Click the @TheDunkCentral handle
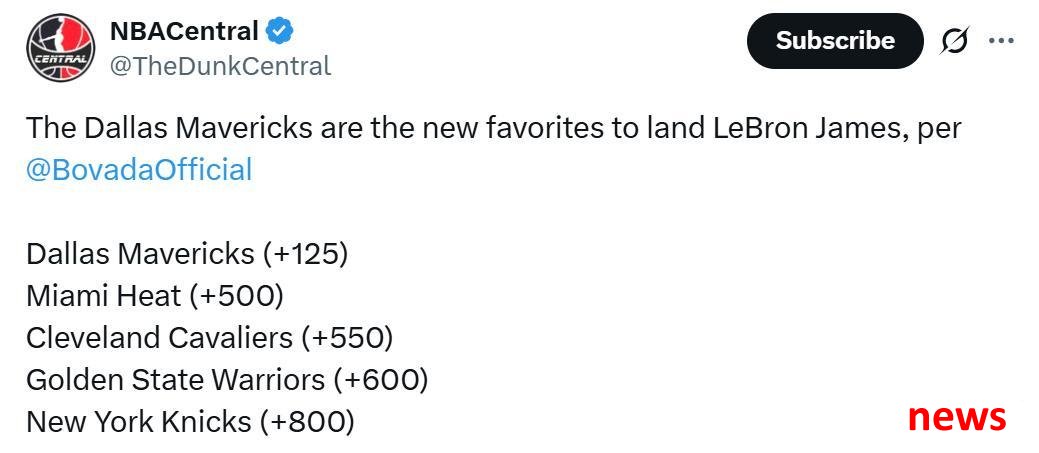This screenshot has width=1039, height=453. [220, 66]
